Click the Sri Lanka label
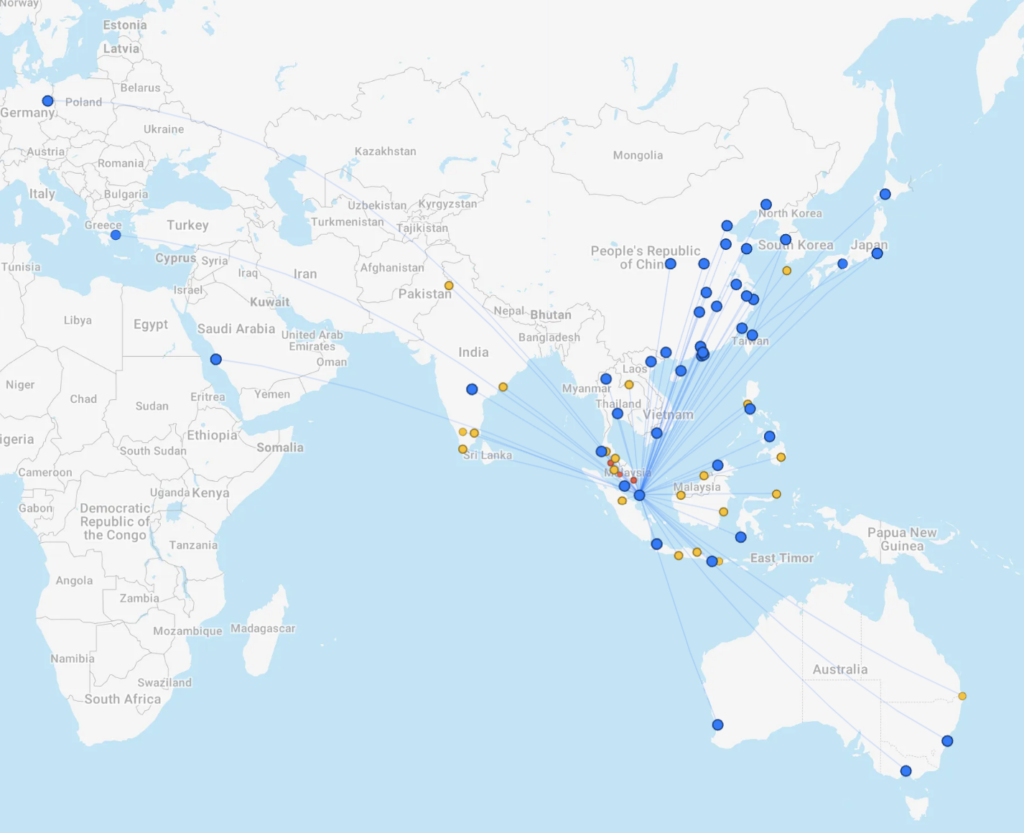This screenshot has height=833, width=1024. pyautogui.click(x=488, y=456)
